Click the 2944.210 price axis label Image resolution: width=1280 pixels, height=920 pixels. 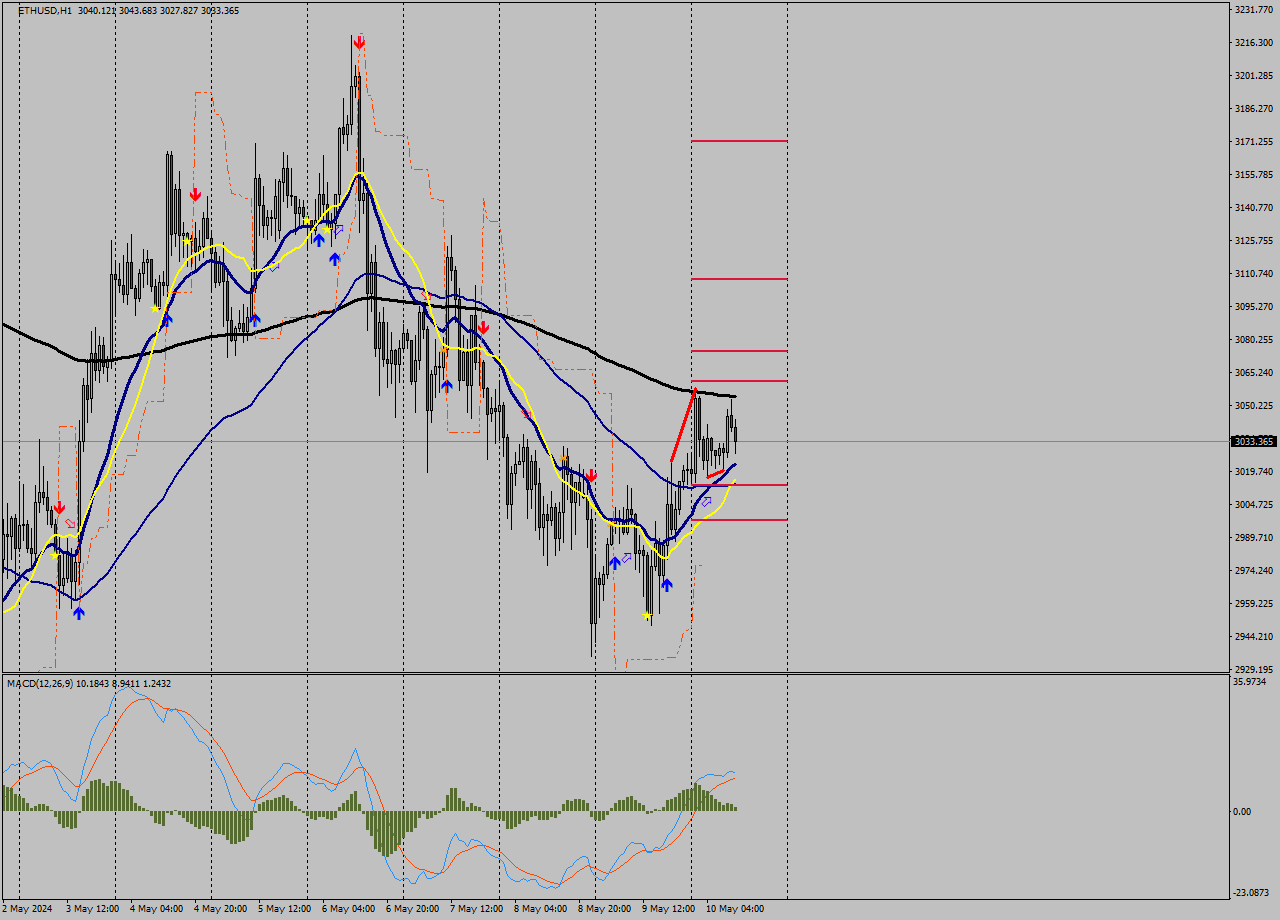[x=1254, y=637]
